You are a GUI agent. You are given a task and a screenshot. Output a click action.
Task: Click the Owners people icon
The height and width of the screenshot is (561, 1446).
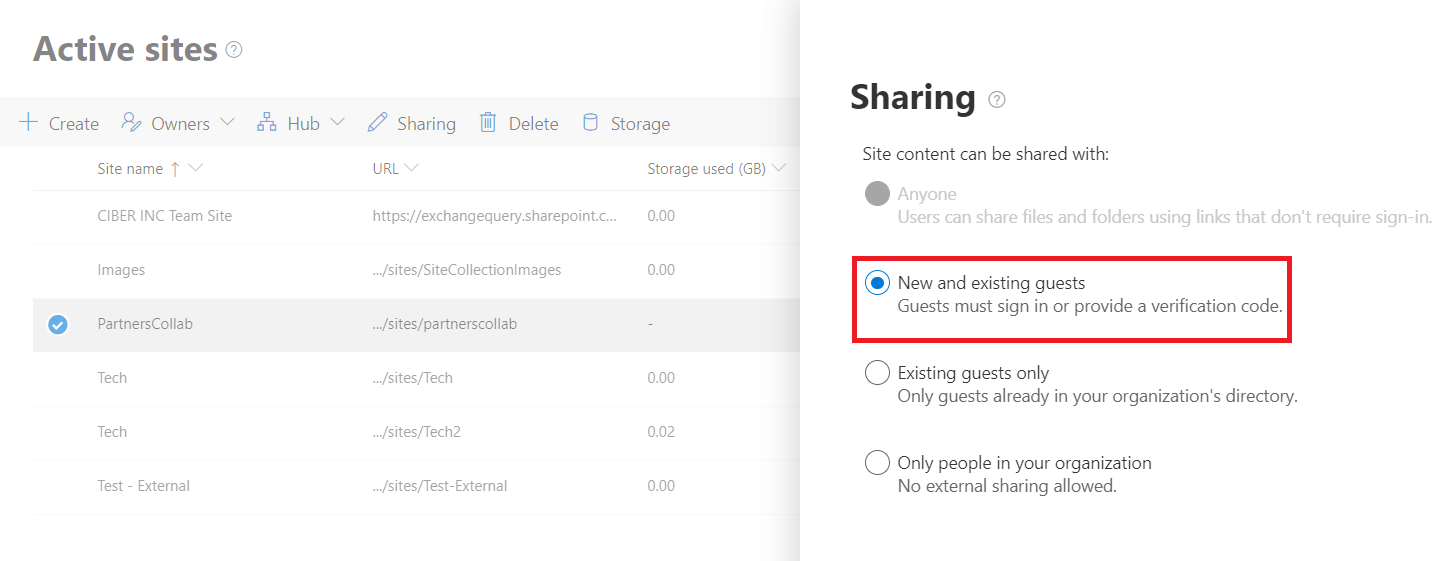tap(131, 123)
